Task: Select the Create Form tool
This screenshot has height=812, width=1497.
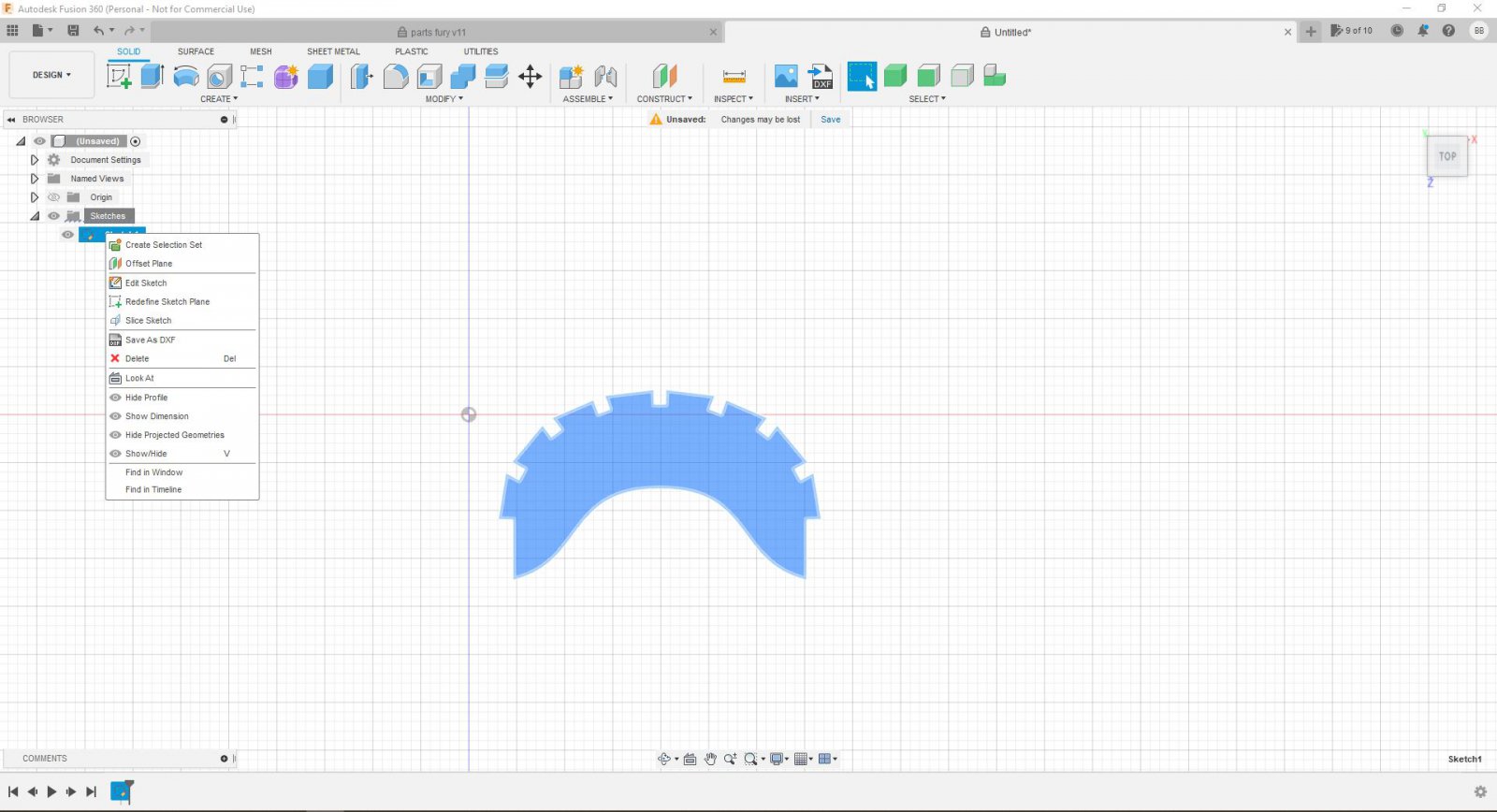Action: point(286,77)
